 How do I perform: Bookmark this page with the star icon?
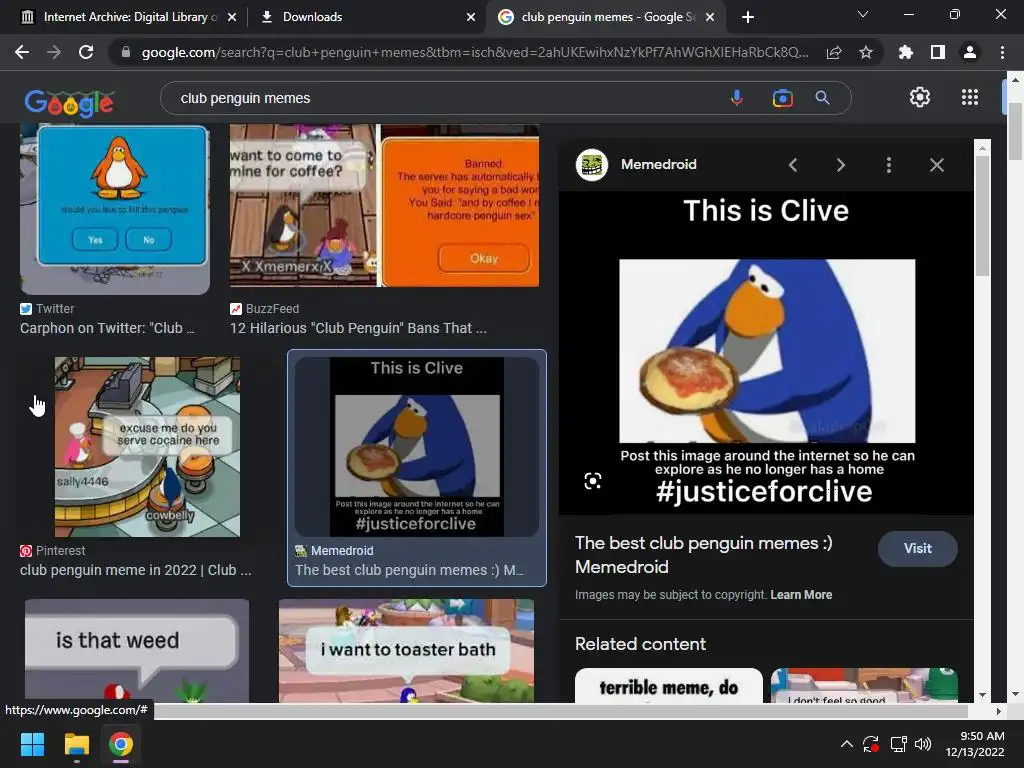click(865, 52)
